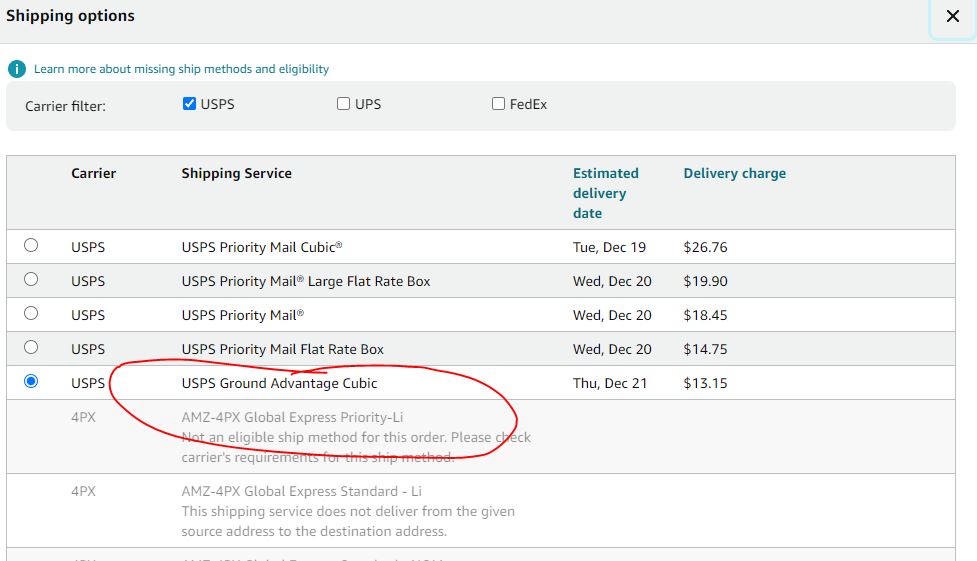Click the Tue, Dec 19 delivery date
The image size is (977, 561).
tap(609, 247)
